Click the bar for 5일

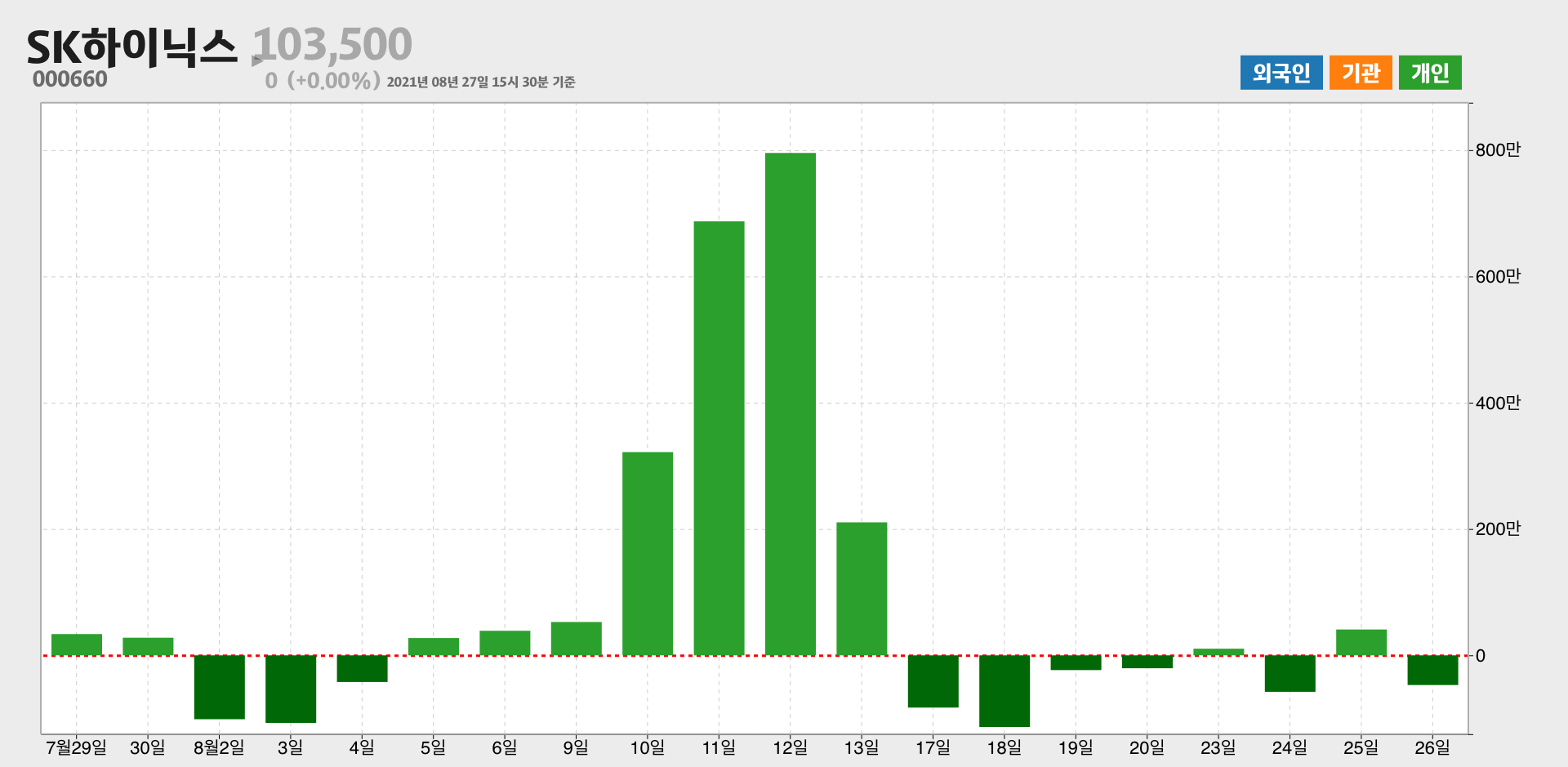(434, 646)
